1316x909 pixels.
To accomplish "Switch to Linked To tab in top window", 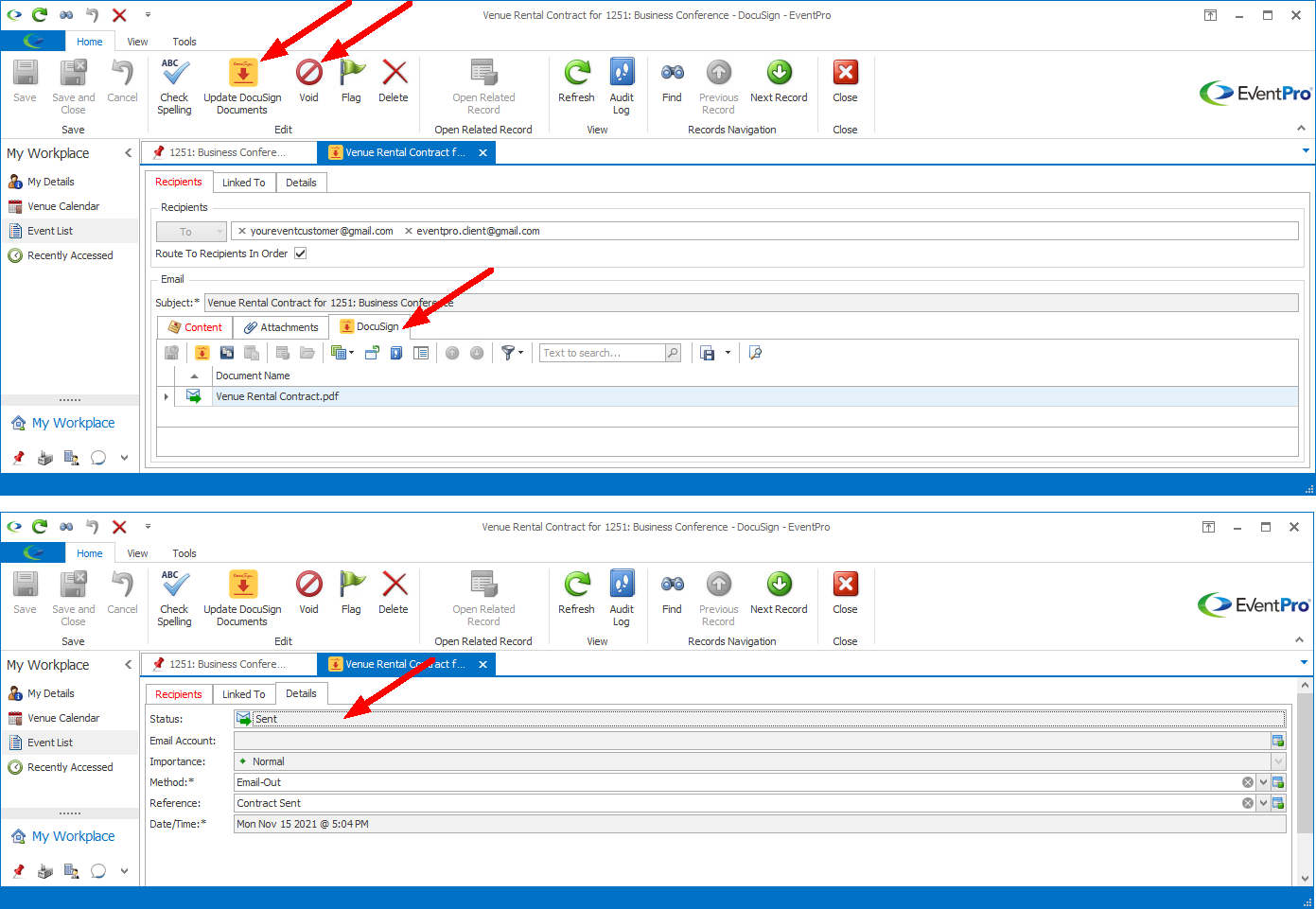I will (244, 183).
